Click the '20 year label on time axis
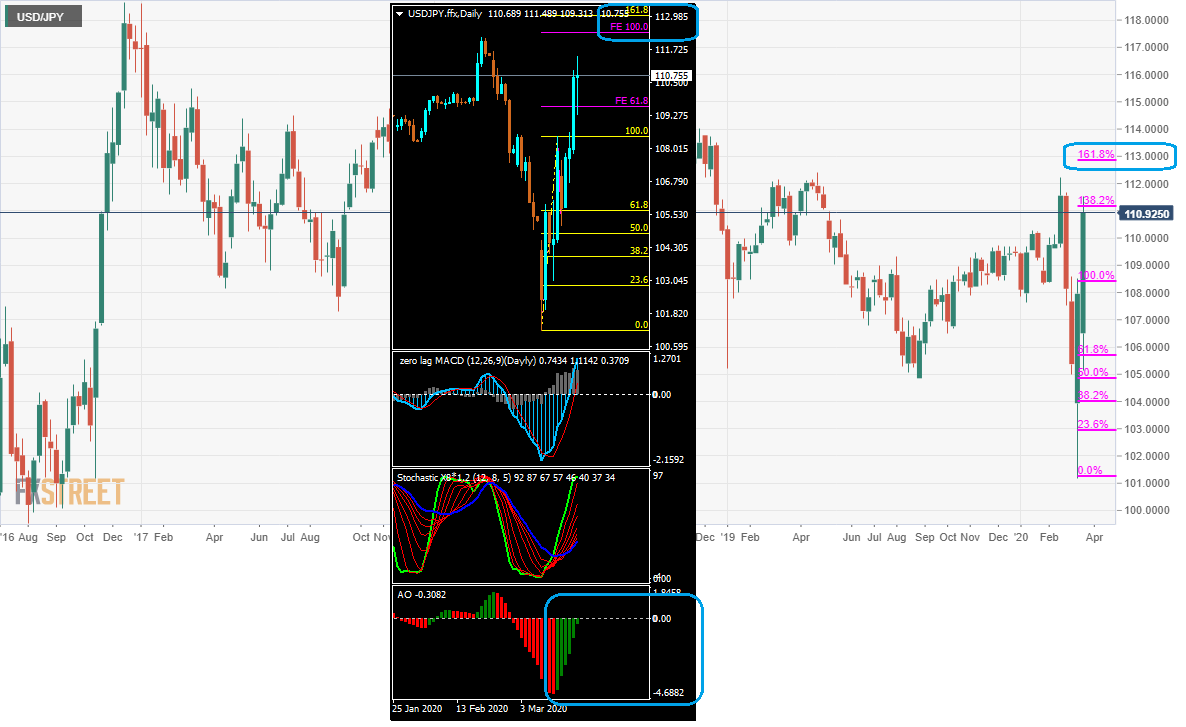Screen dimensions: 1186x727 1020,537
